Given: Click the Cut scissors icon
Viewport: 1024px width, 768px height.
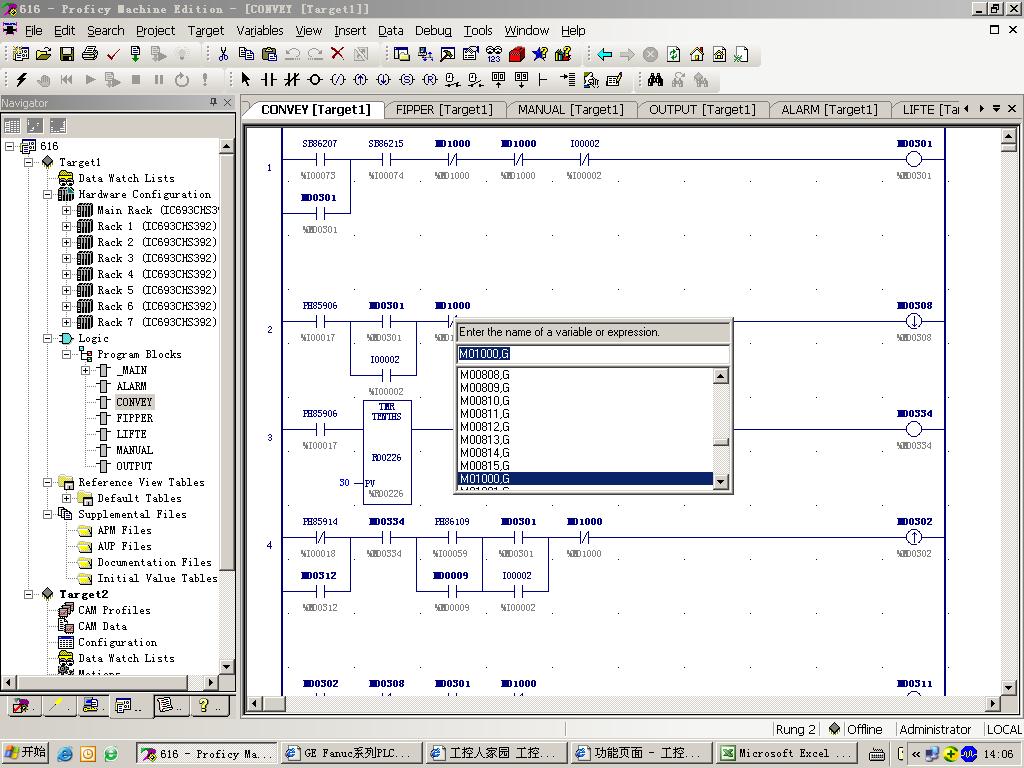Looking at the screenshot, I should coord(223,54).
